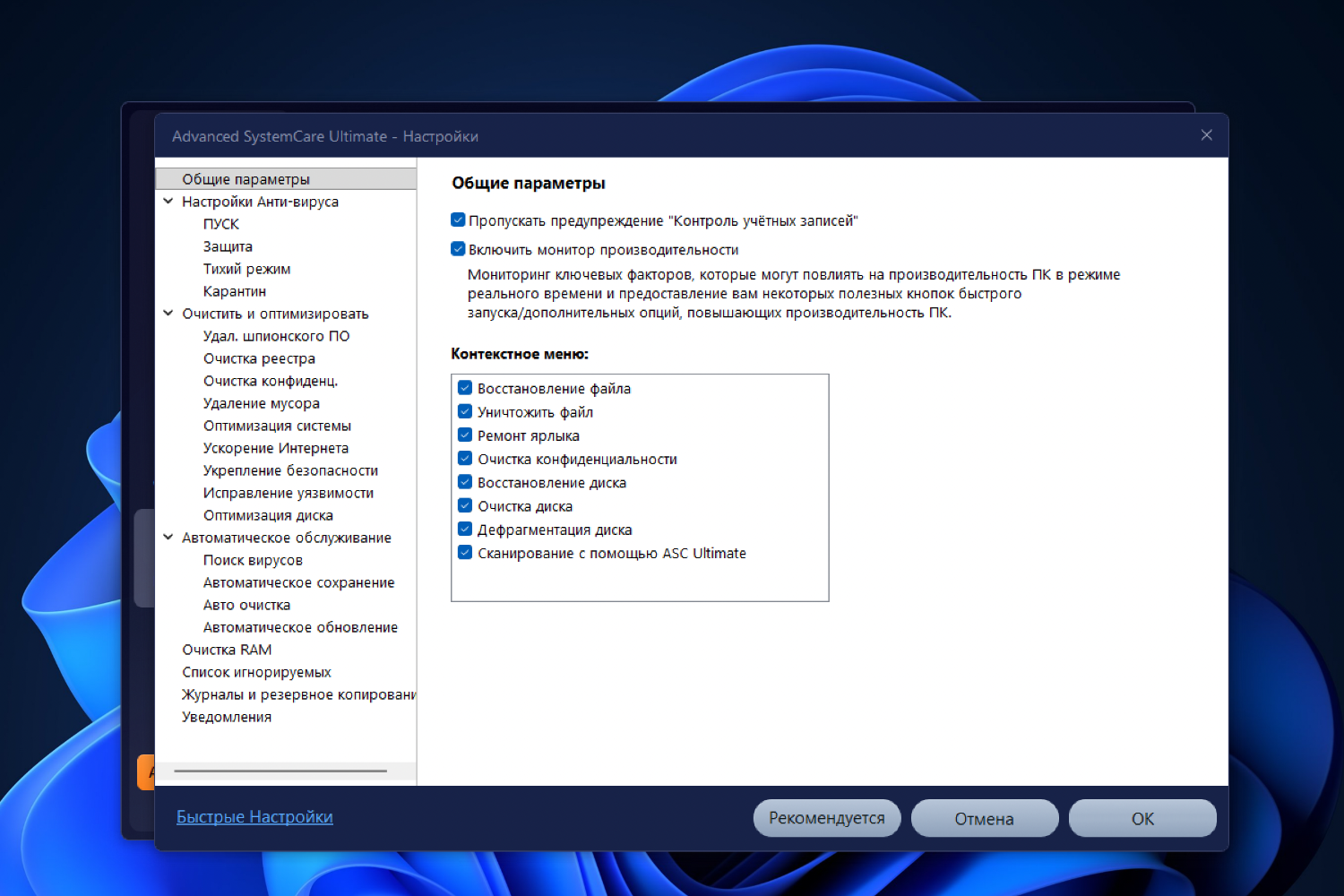Uncheck "Восстановление диска" option

[465, 482]
